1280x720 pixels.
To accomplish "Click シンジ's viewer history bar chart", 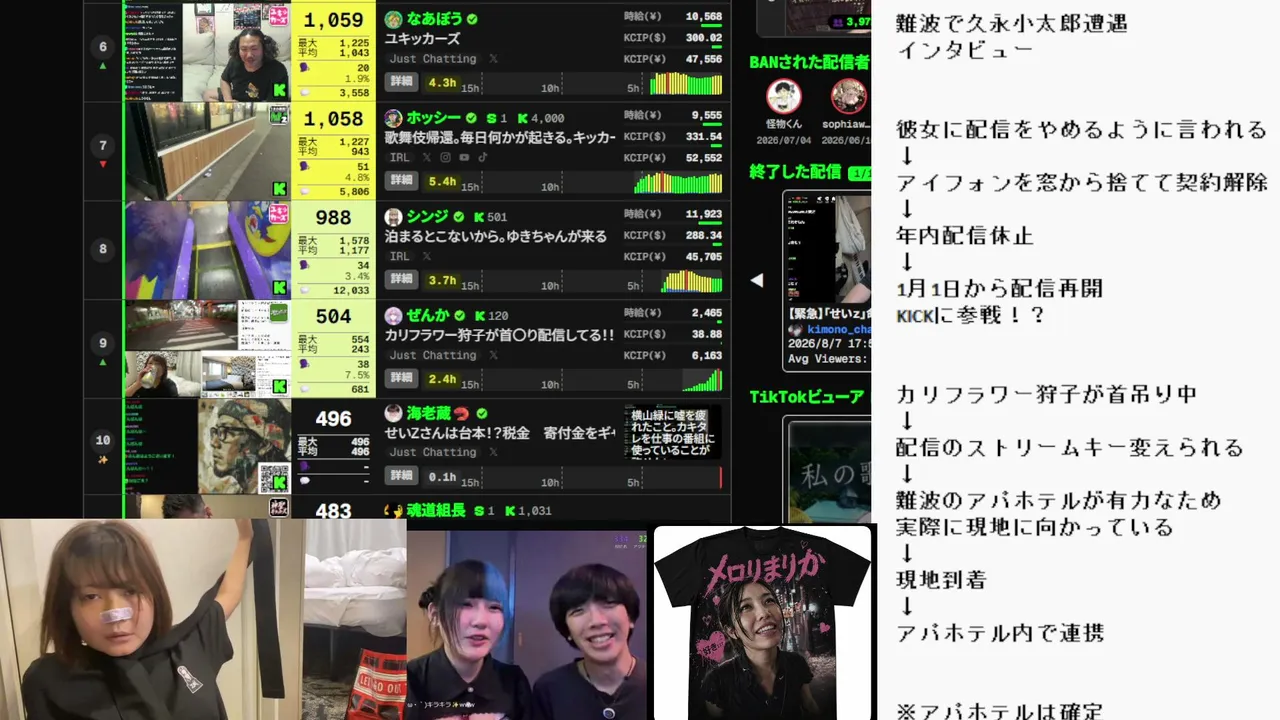I will pos(692,280).
